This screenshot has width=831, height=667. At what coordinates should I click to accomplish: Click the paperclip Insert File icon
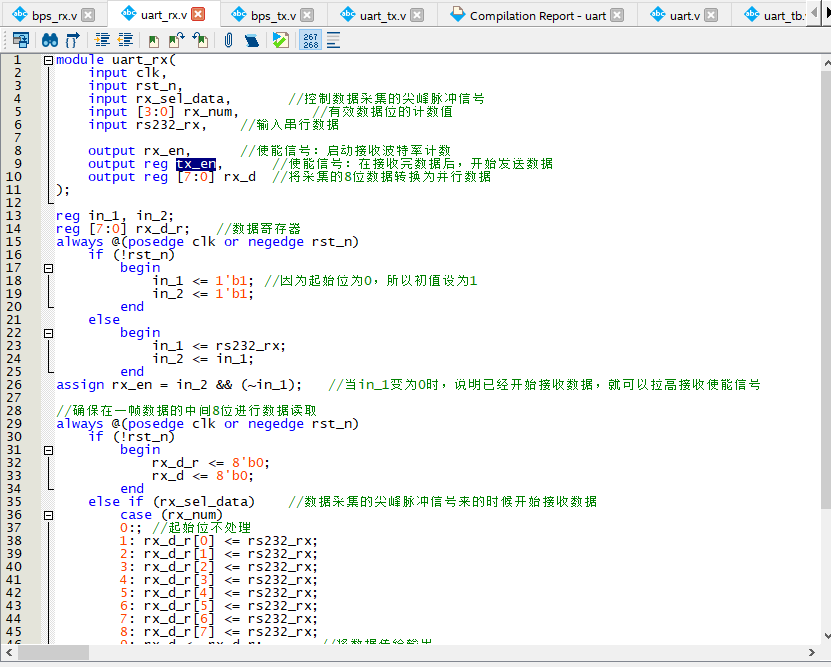[x=228, y=40]
